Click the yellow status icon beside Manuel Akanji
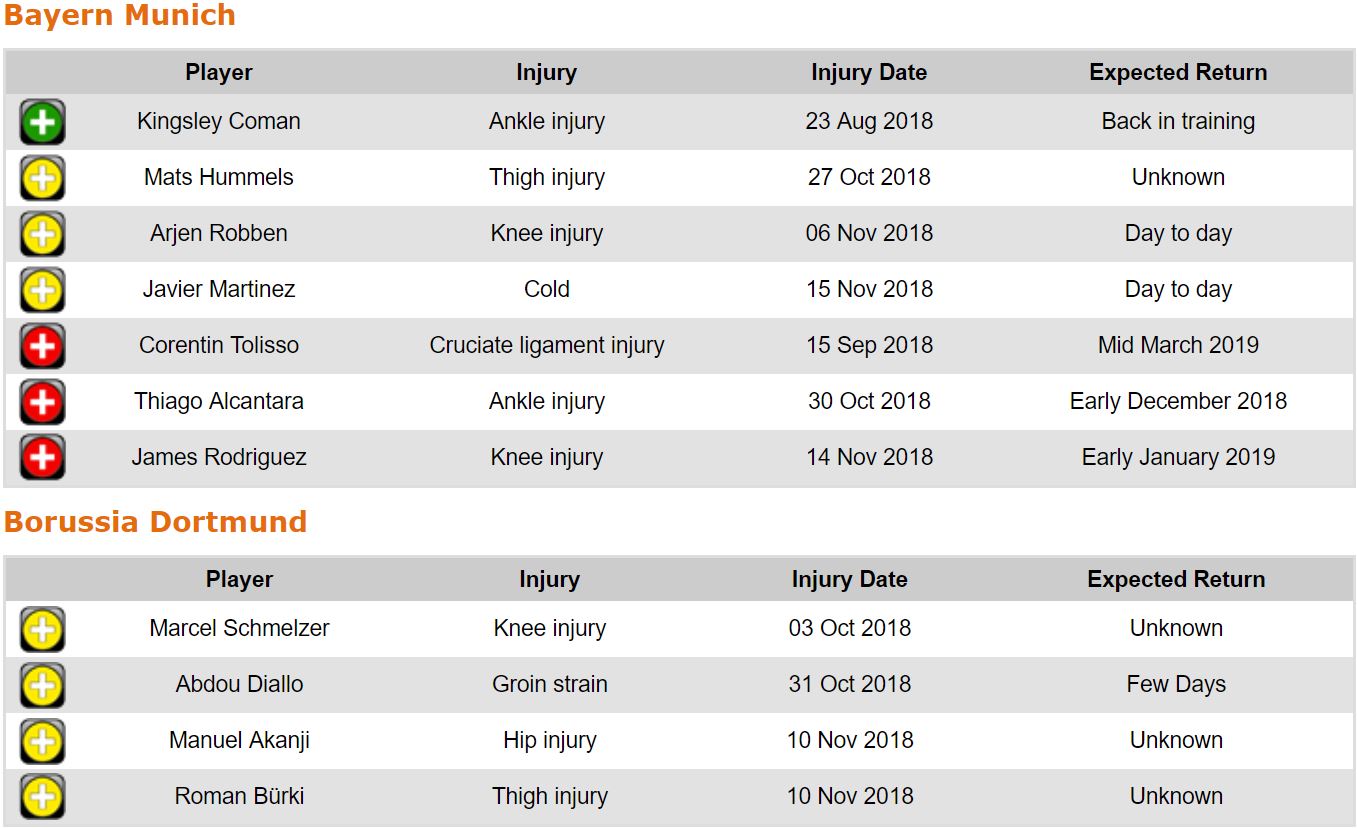This screenshot has height=828, width=1357. pos(42,741)
